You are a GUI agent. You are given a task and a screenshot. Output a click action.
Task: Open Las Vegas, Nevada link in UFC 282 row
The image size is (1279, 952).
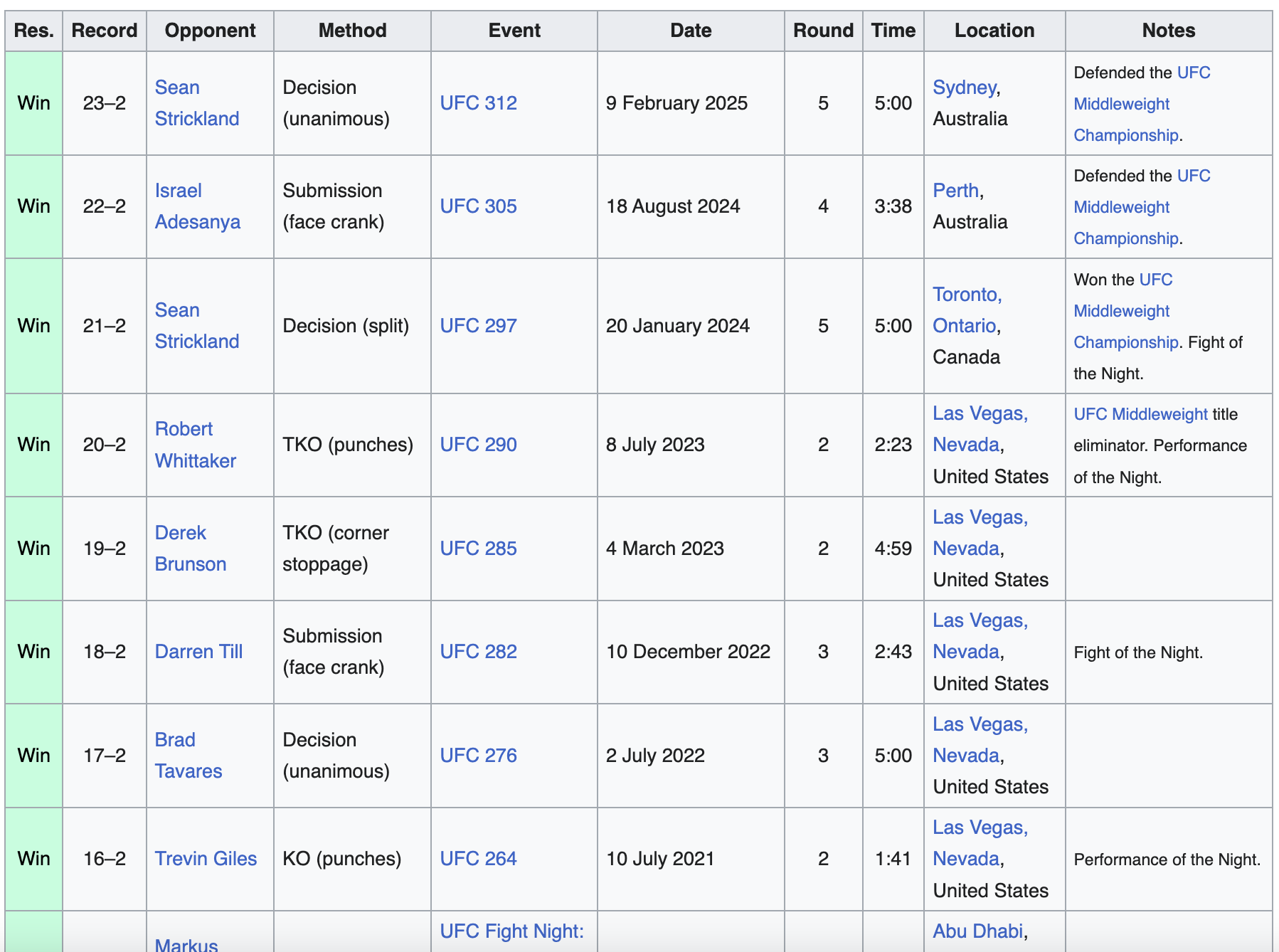pyautogui.click(x=980, y=636)
